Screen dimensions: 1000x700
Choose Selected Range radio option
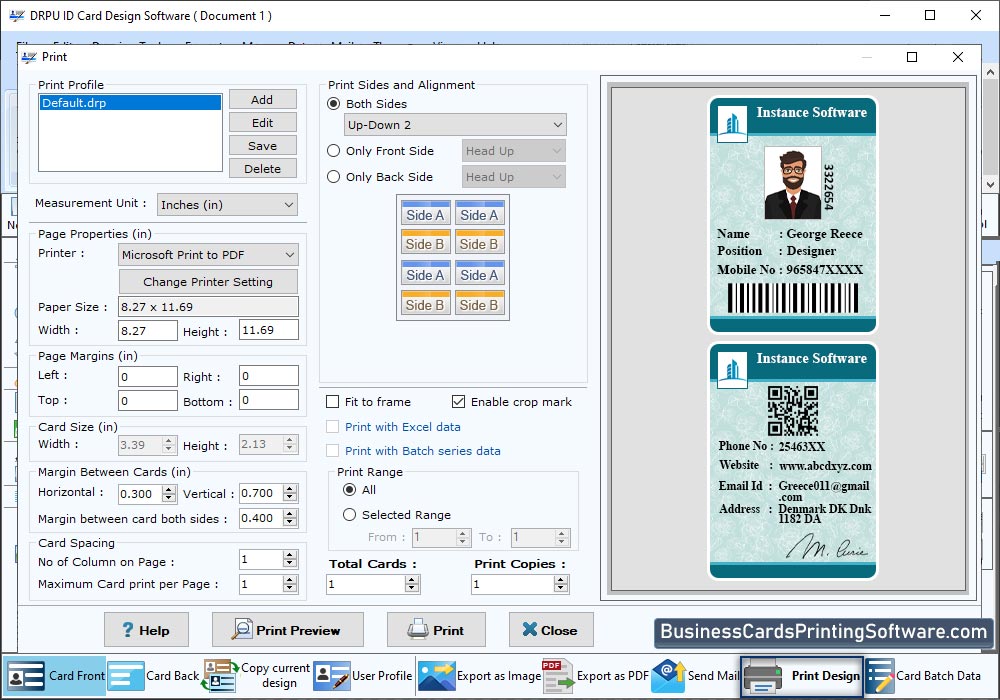[349, 514]
